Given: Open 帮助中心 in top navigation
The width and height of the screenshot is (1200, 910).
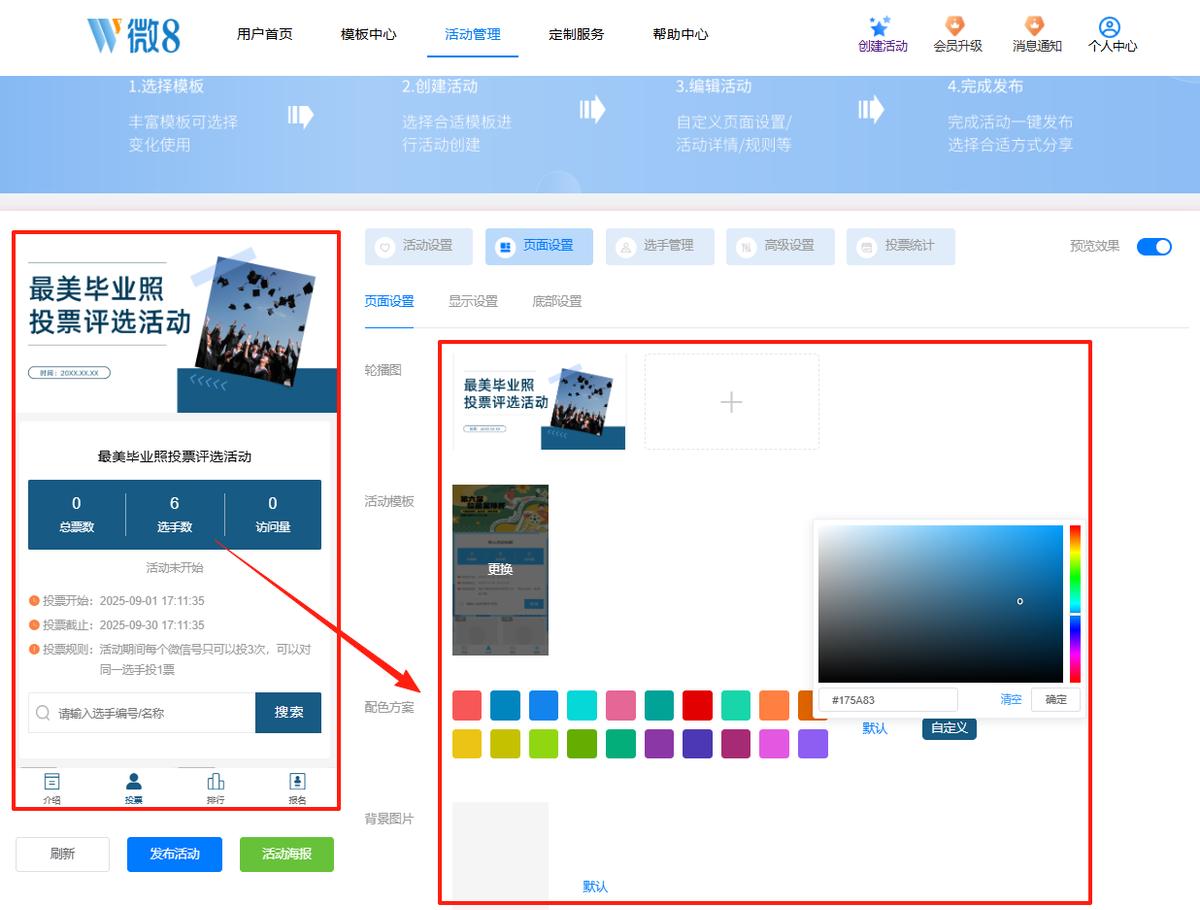Looking at the screenshot, I should [681, 34].
